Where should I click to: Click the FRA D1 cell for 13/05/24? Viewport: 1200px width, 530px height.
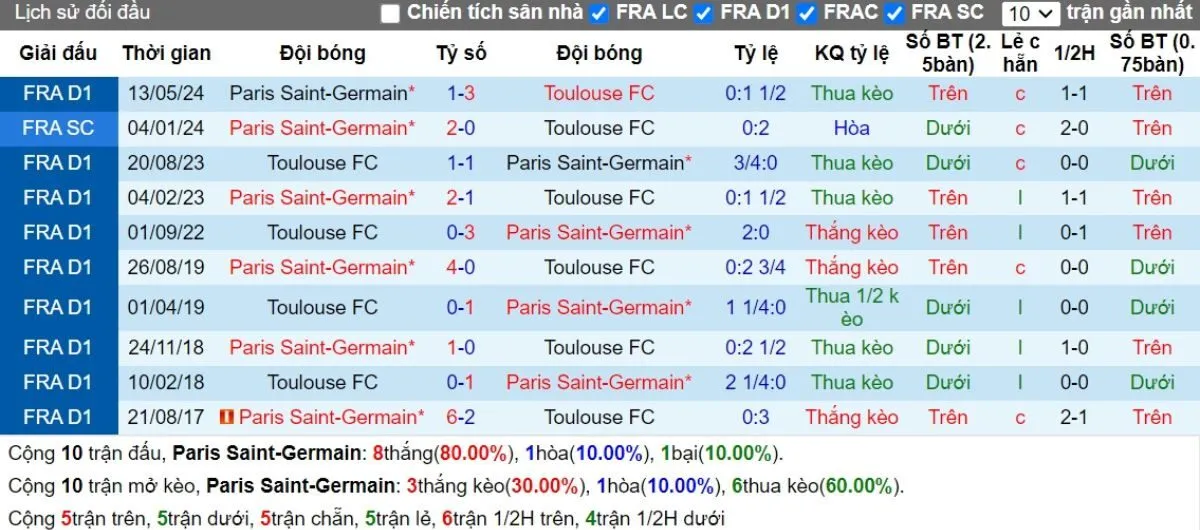(x=58, y=93)
